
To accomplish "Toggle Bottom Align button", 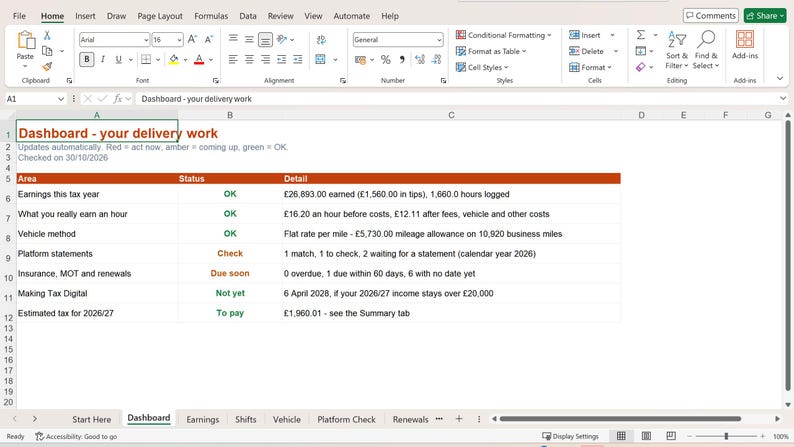I will (265, 39).
